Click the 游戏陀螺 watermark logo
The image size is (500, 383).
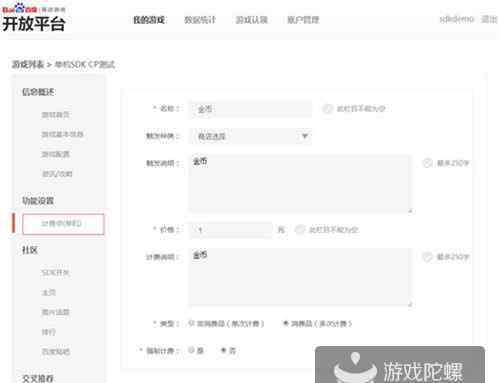pos(400,366)
